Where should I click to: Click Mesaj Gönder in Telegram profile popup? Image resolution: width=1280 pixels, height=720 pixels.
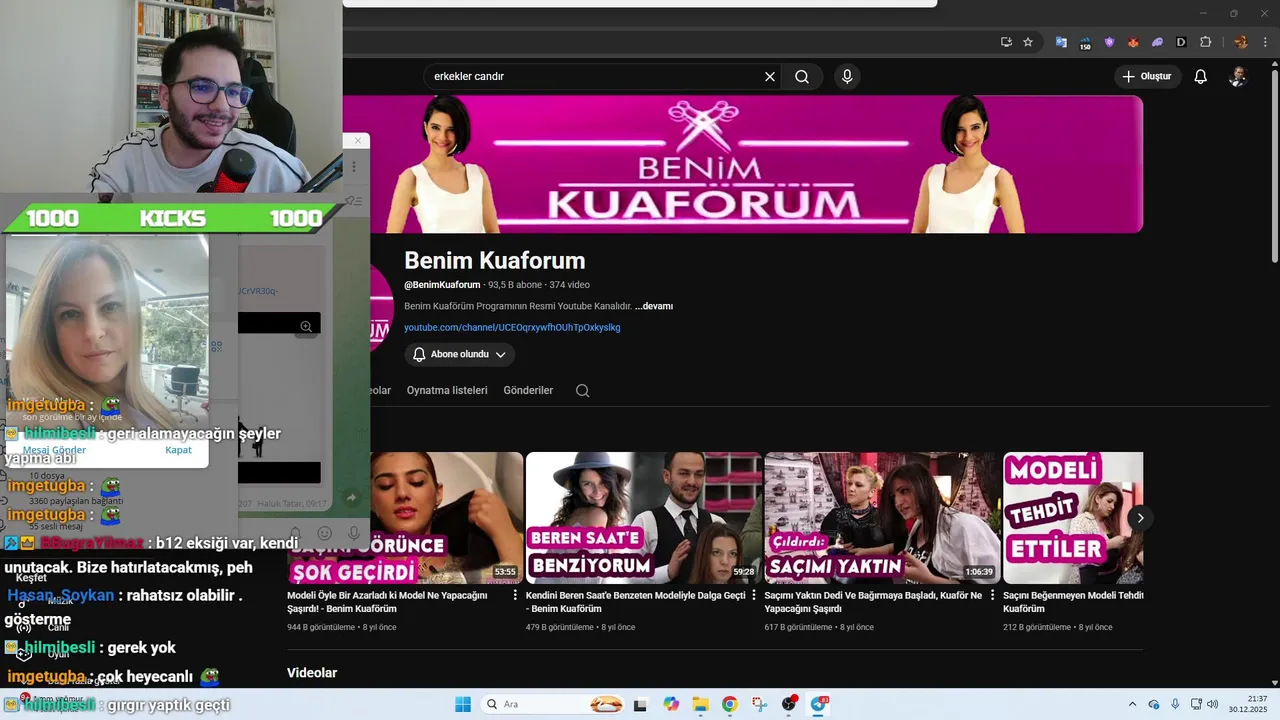pyautogui.click(x=54, y=450)
